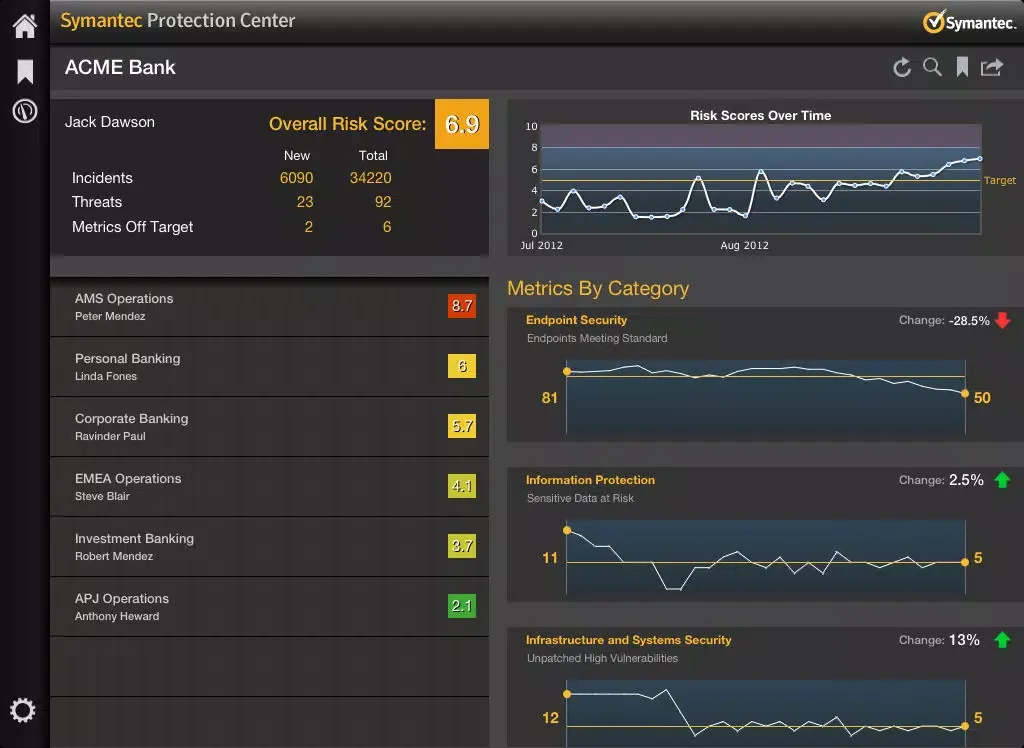The width and height of the screenshot is (1024, 748).
Task: Click the Target label on risk chart
Action: 1000,180
